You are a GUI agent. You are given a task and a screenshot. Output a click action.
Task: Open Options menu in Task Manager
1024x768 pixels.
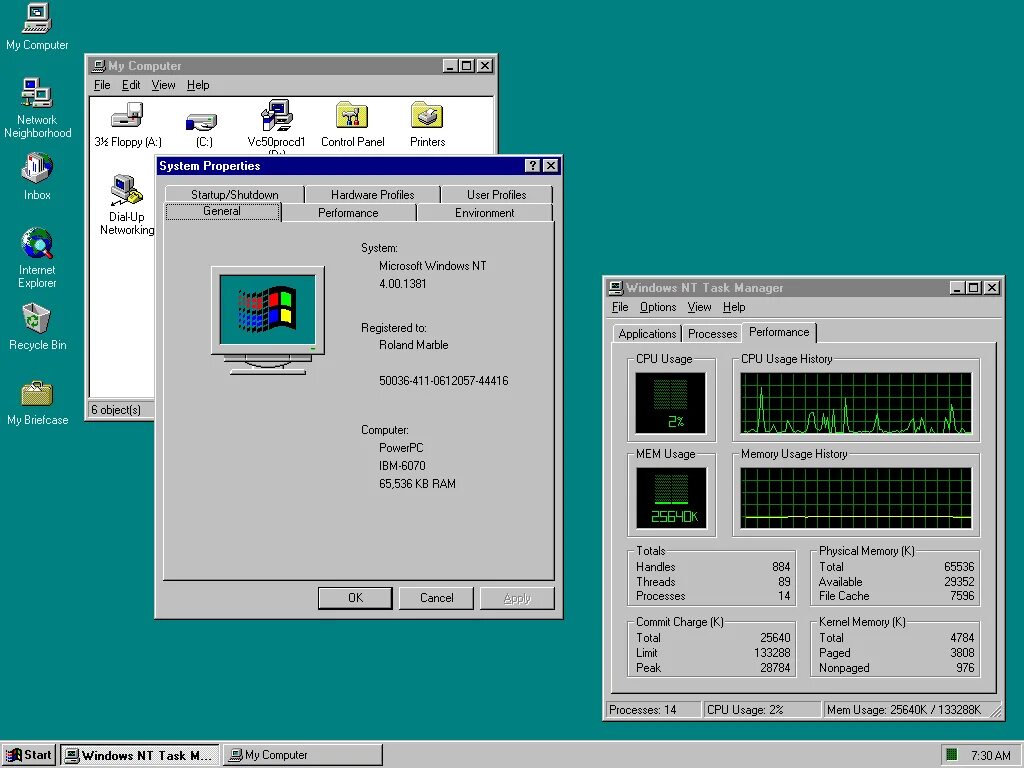click(658, 307)
